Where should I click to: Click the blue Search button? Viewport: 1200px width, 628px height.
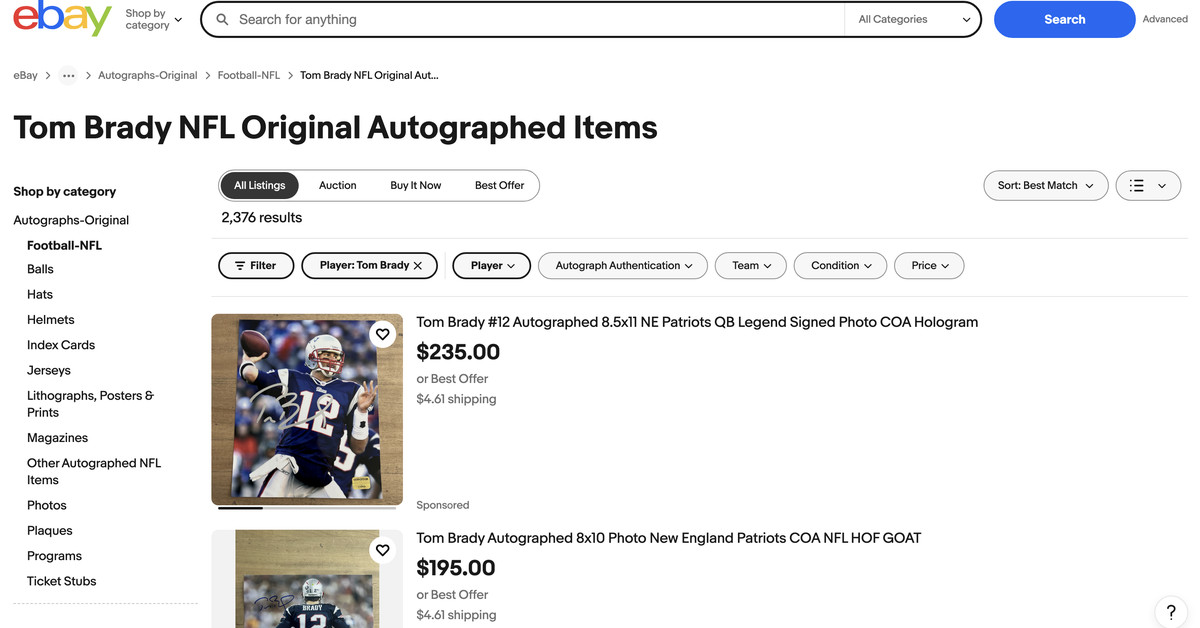(1064, 19)
